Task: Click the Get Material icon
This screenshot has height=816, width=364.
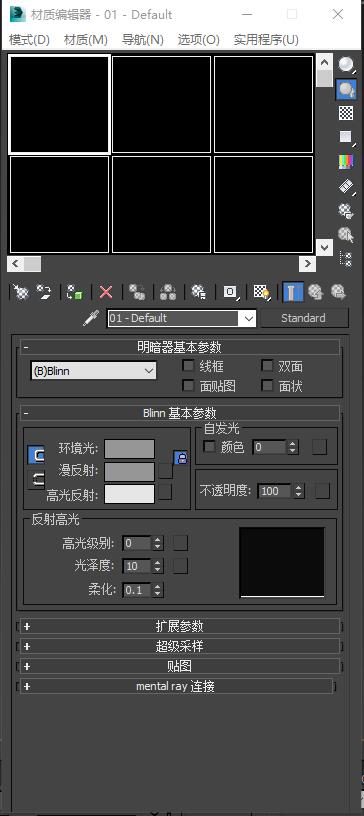Action: (20, 292)
